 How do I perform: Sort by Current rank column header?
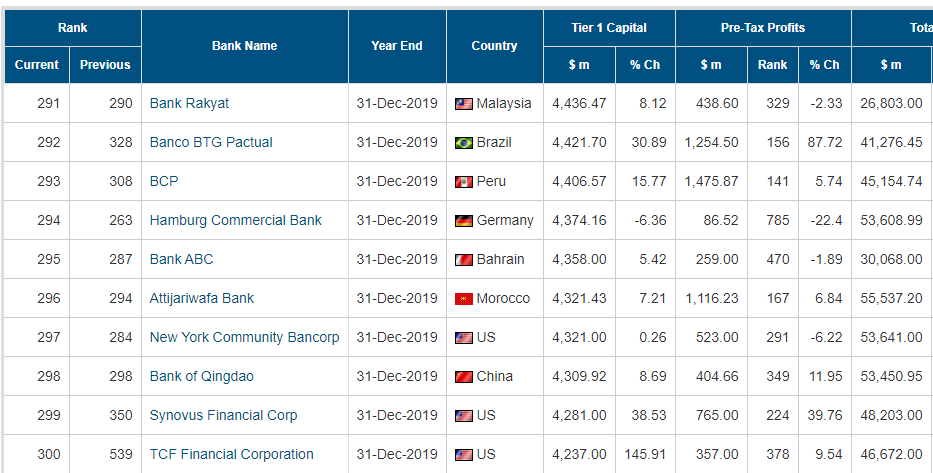pyautogui.click(x=37, y=65)
